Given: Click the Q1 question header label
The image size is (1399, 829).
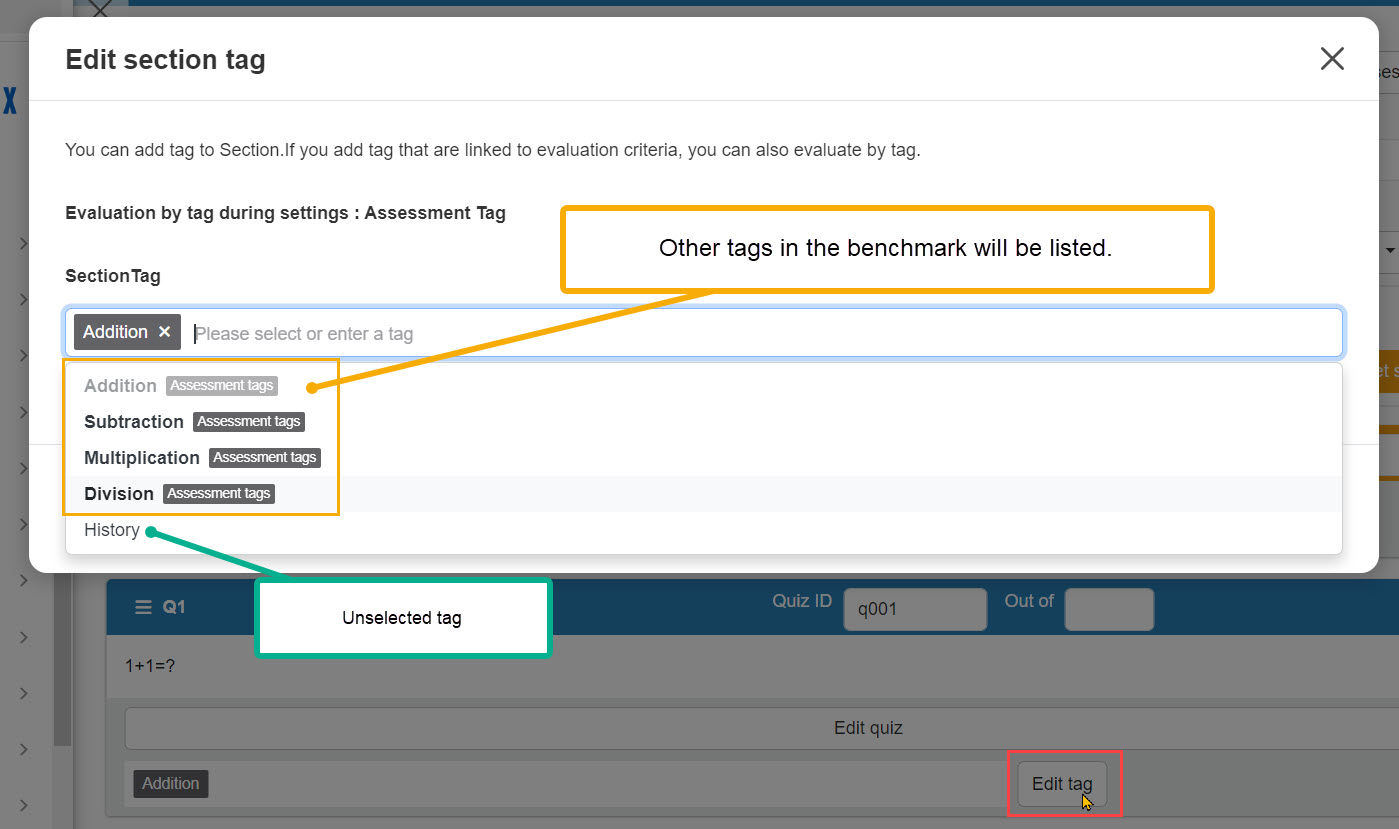Looking at the screenshot, I should pyautogui.click(x=174, y=607).
